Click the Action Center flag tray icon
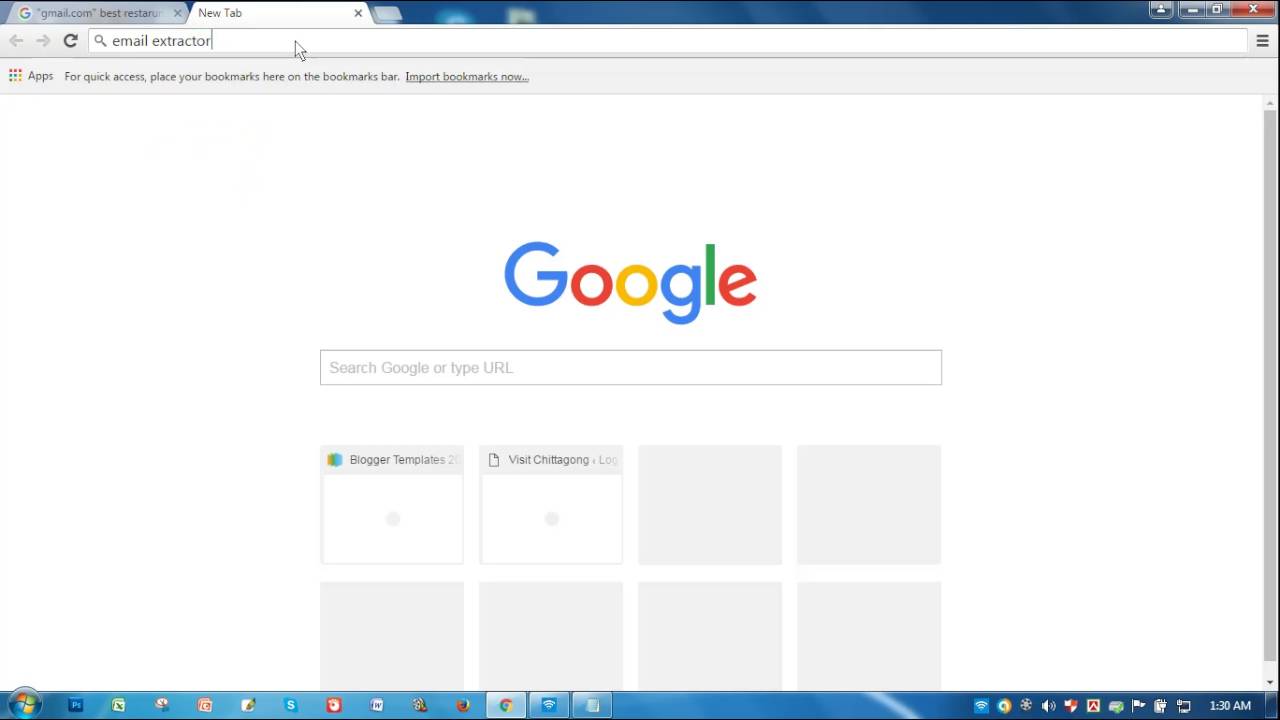Image resolution: width=1280 pixels, height=720 pixels. point(1138,706)
